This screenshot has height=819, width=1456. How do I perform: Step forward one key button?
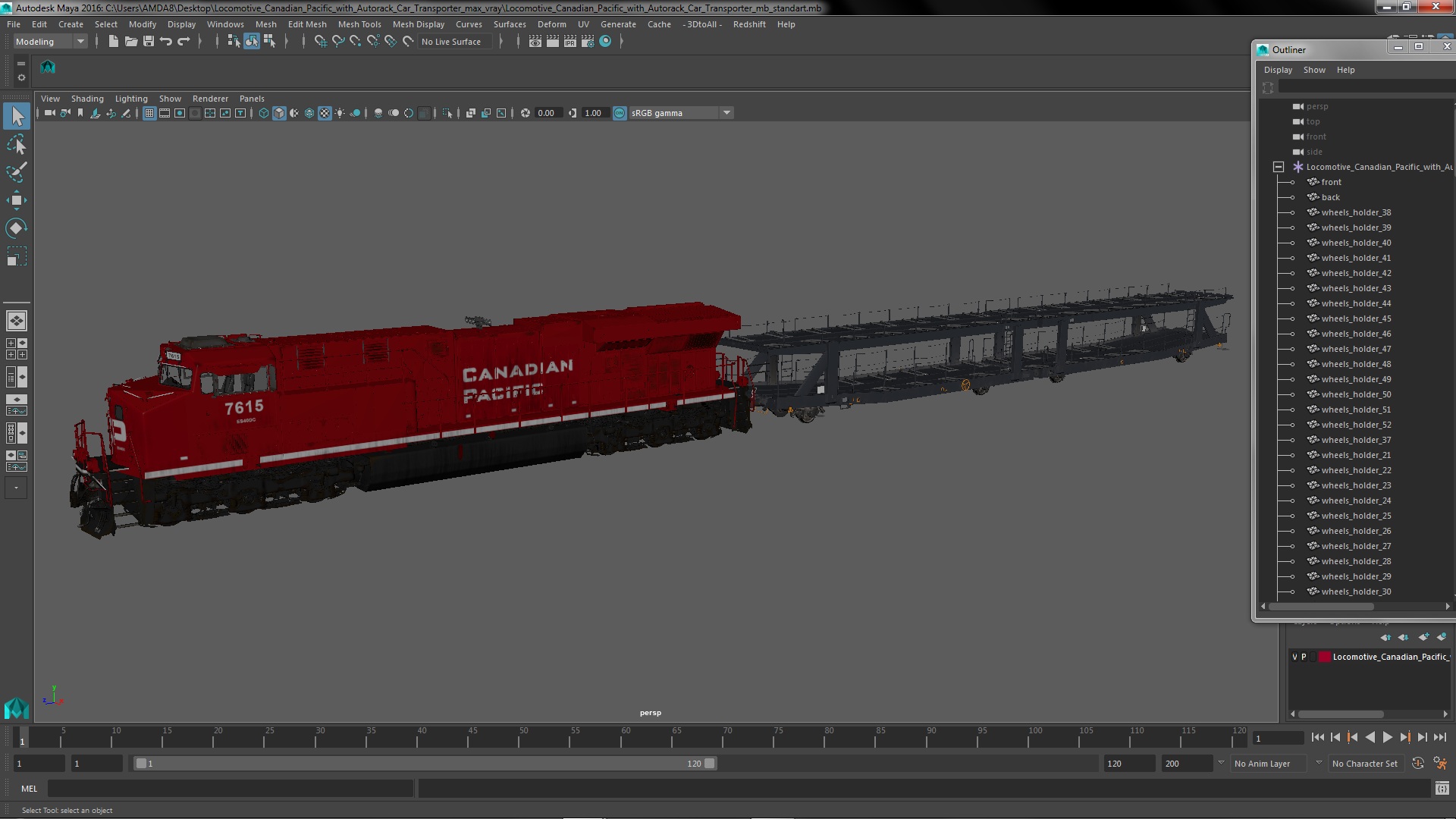pos(1404,737)
